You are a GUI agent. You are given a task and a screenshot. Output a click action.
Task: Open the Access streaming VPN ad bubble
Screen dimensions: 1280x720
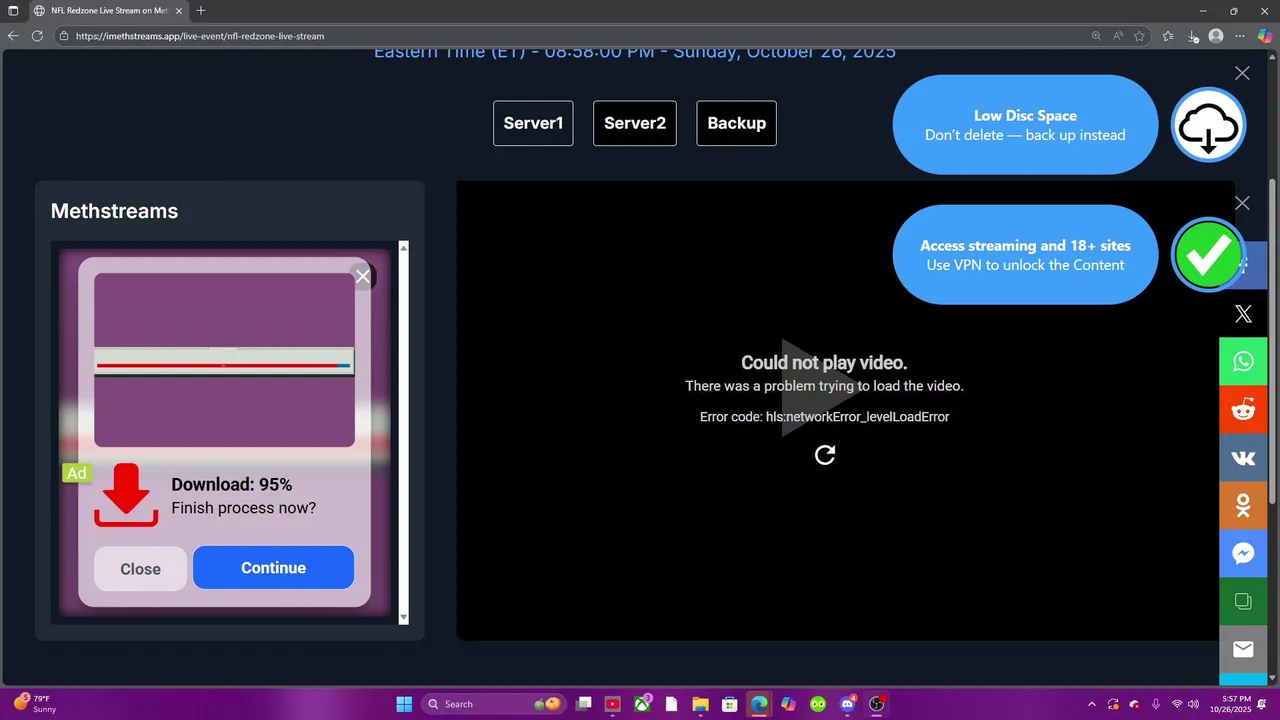(1025, 255)
